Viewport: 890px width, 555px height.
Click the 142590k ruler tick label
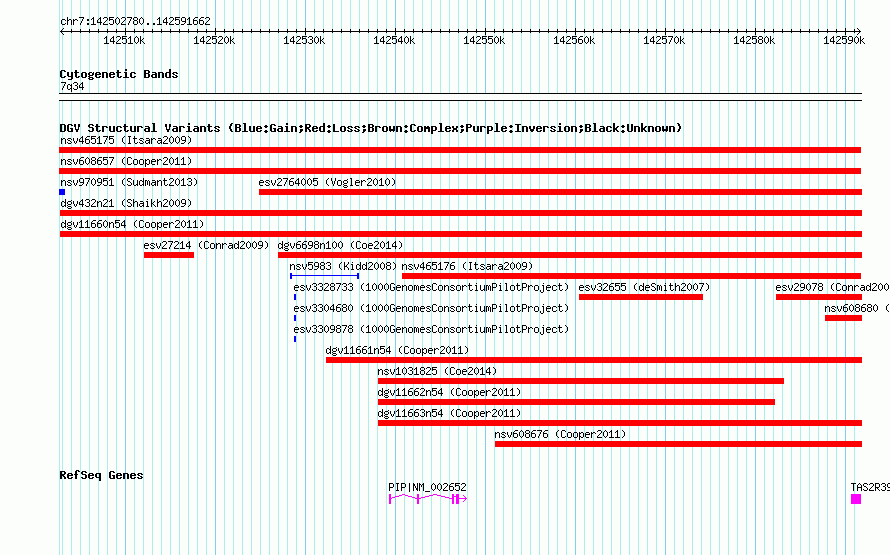coord(844,40)
